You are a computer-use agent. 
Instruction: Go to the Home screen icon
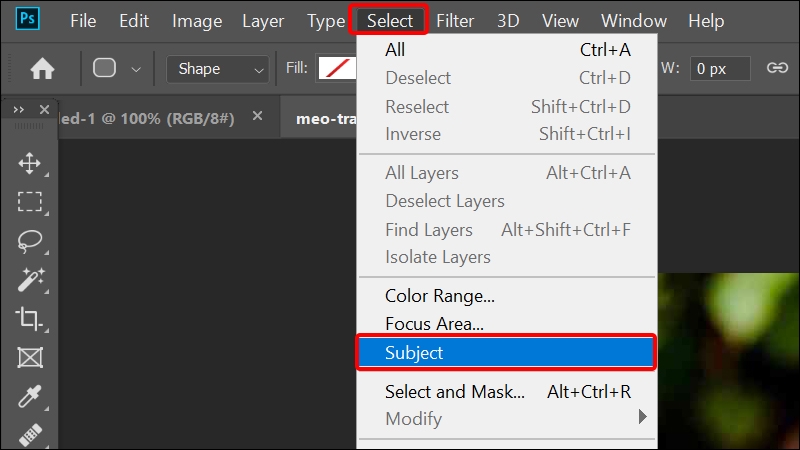[x=42, y=68]
